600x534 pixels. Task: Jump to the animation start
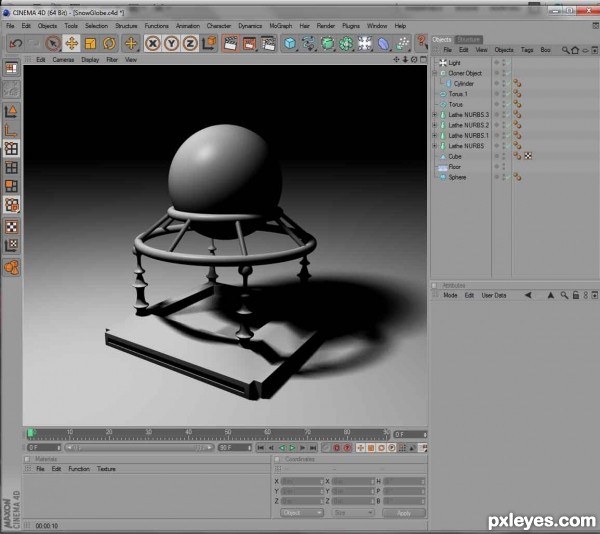[261, 448]
